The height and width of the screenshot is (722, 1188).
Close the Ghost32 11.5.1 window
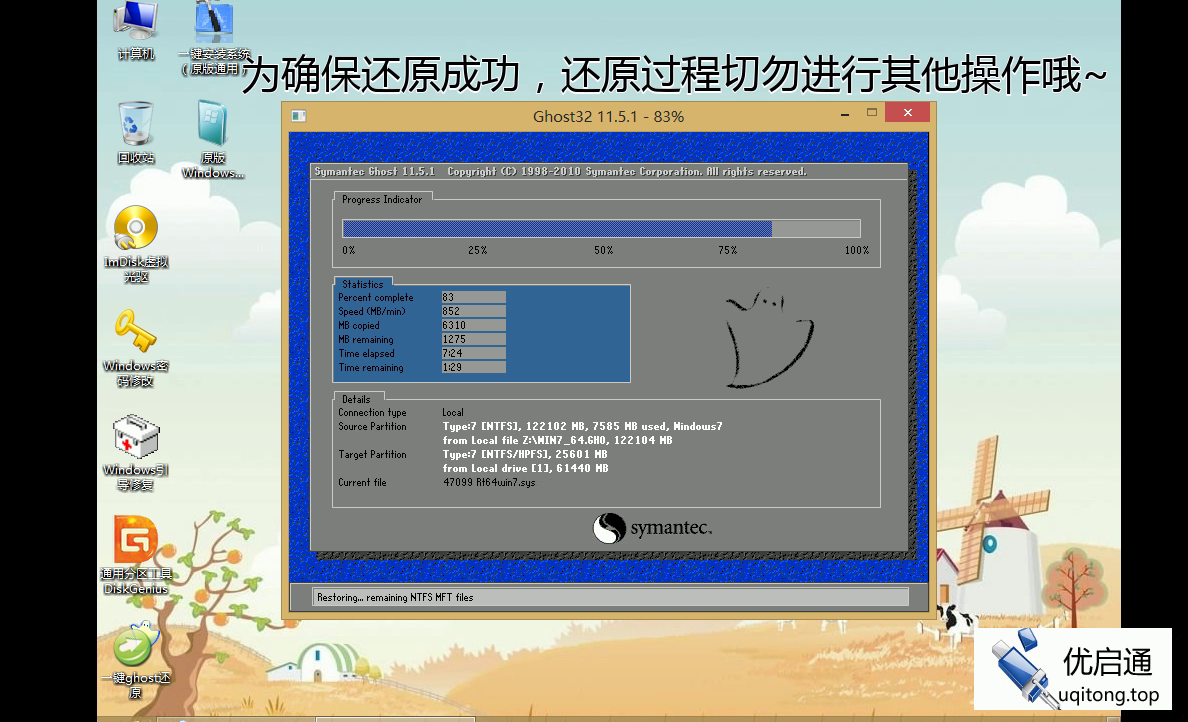[x=907, y=113]
